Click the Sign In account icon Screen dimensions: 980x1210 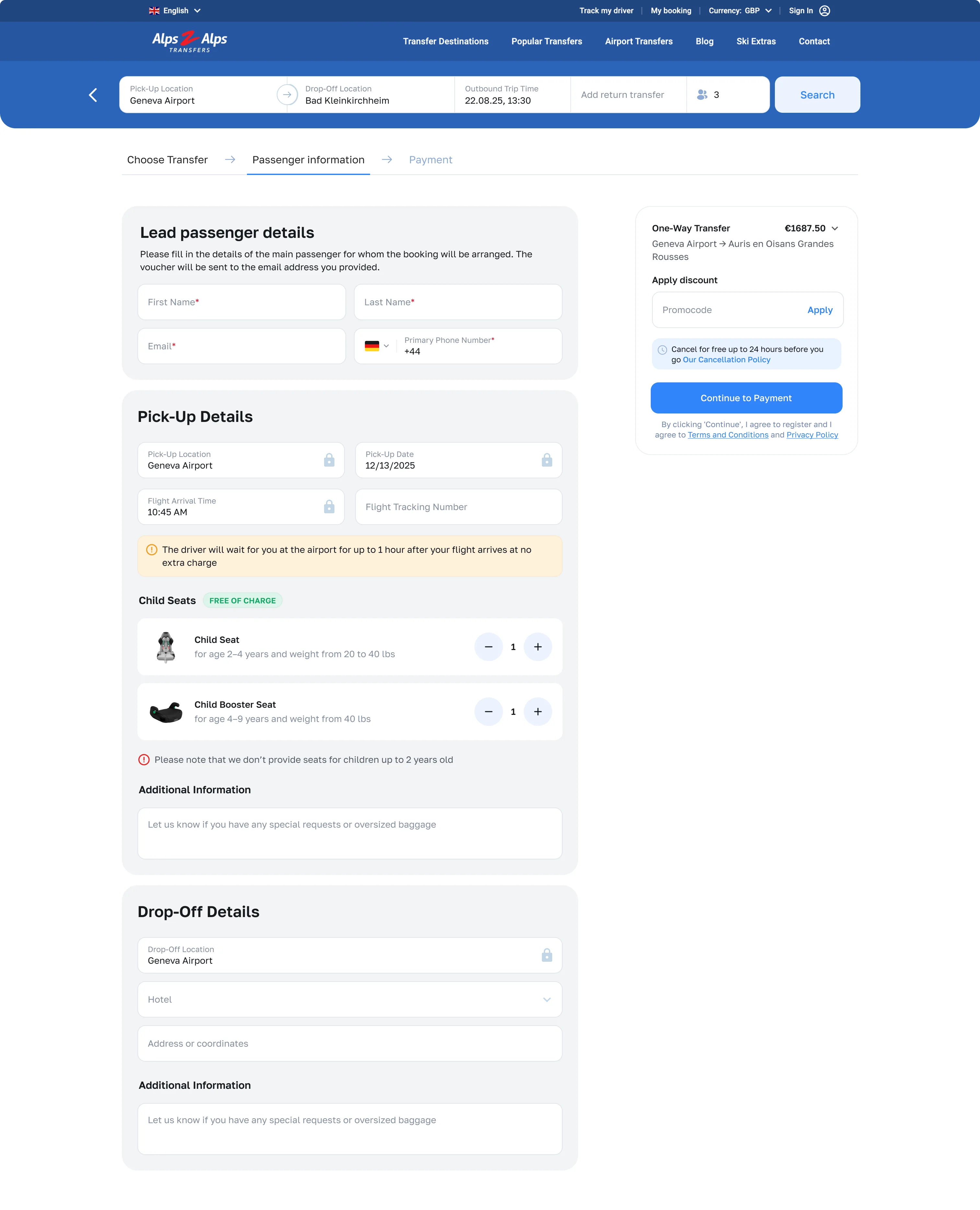(x=825, y=10)
